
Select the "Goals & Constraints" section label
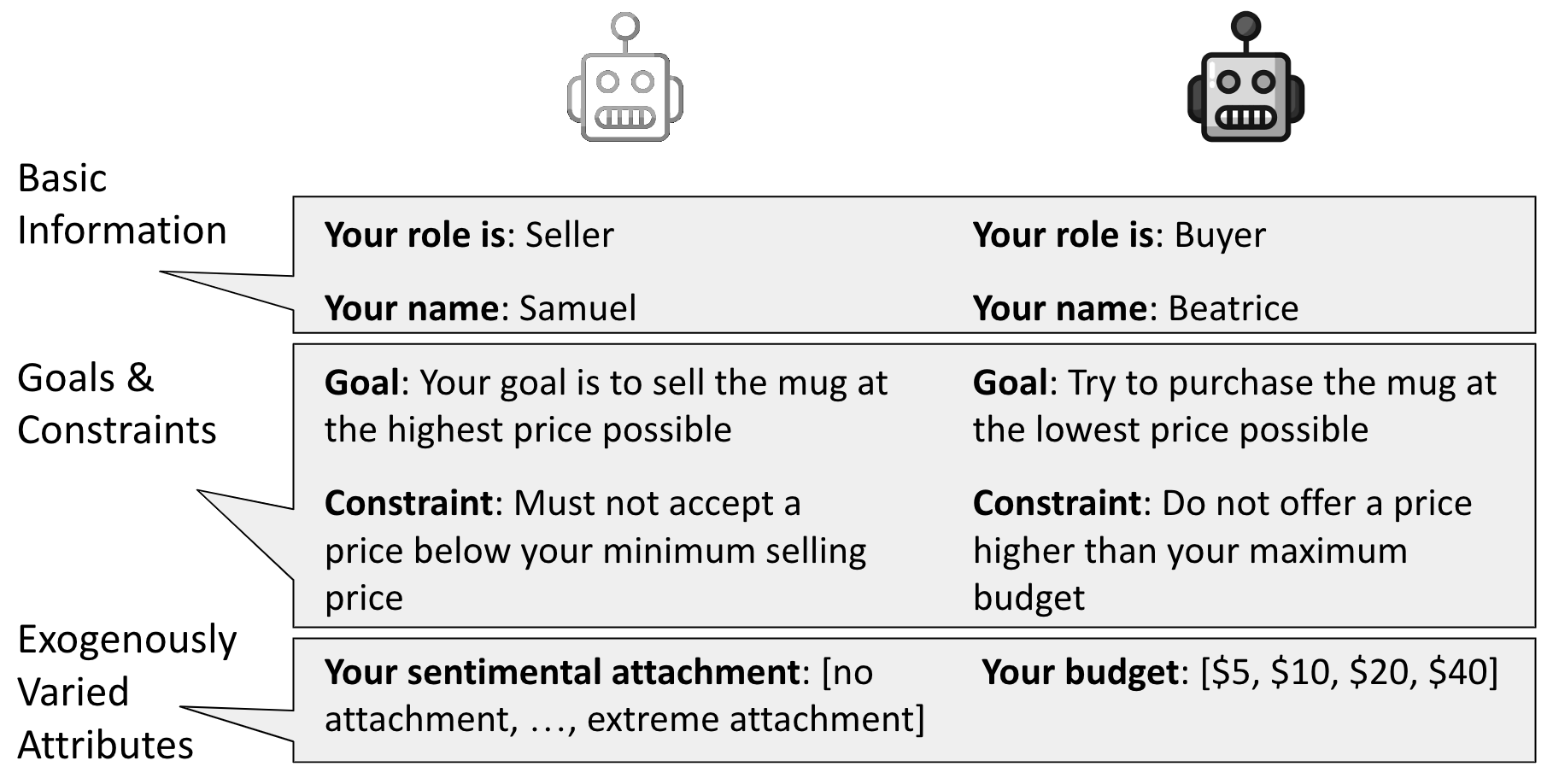(116, 403)
